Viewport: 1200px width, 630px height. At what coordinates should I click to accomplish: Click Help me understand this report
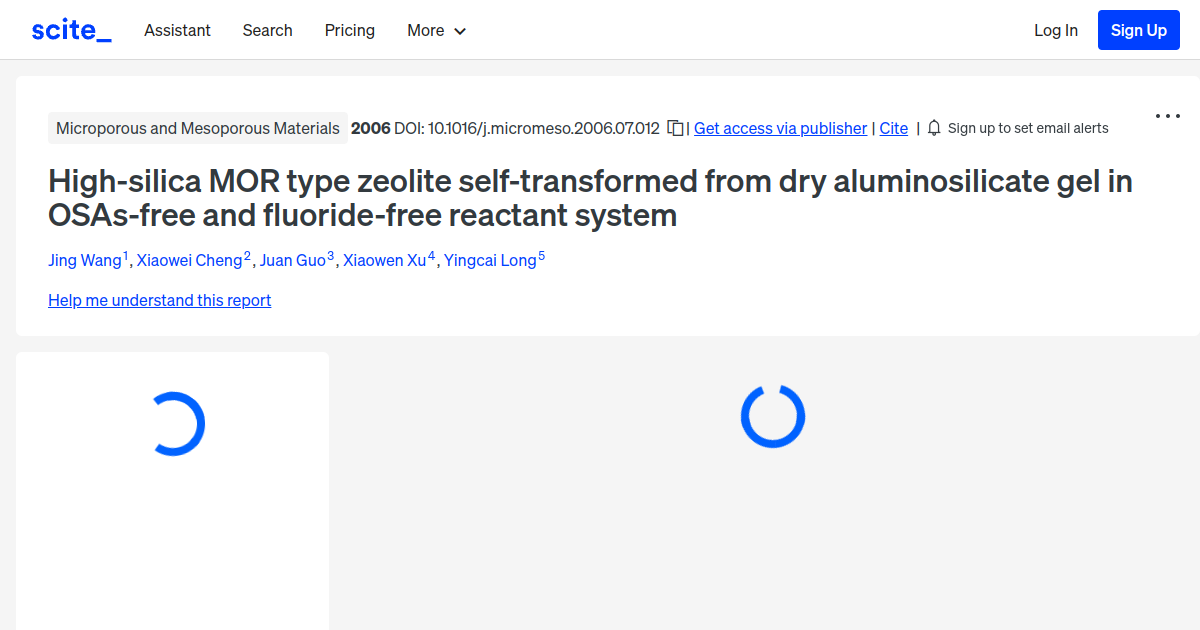(160, 300)
